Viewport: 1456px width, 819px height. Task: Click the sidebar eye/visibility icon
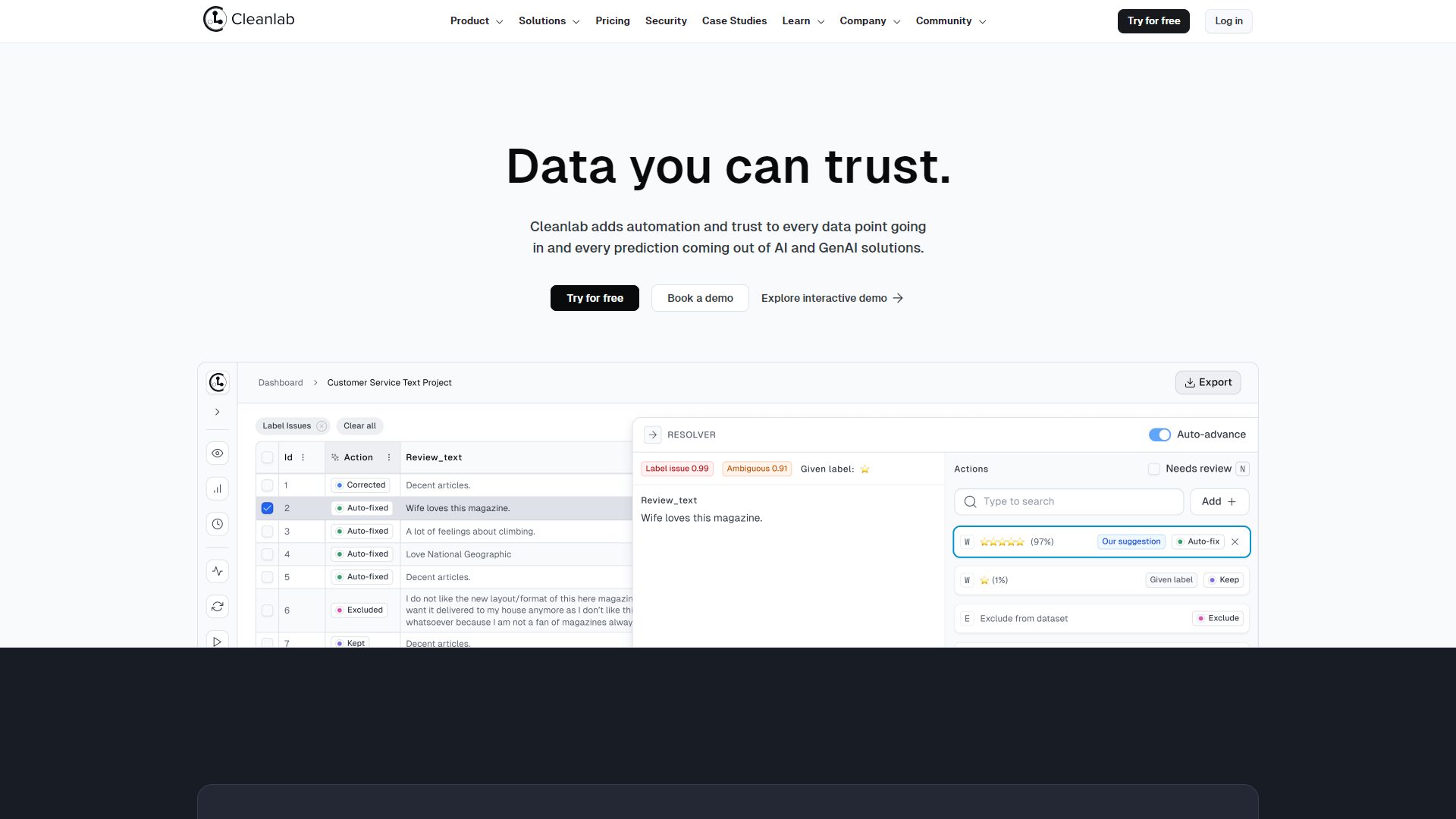[217, 452]
